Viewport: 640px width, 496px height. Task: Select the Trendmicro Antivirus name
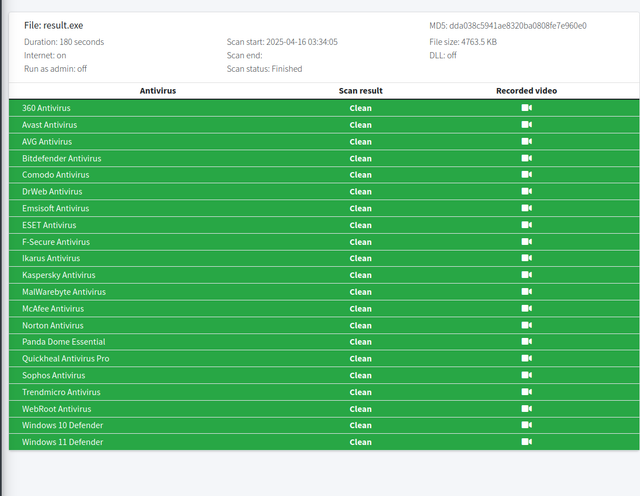tap(61, 392)
